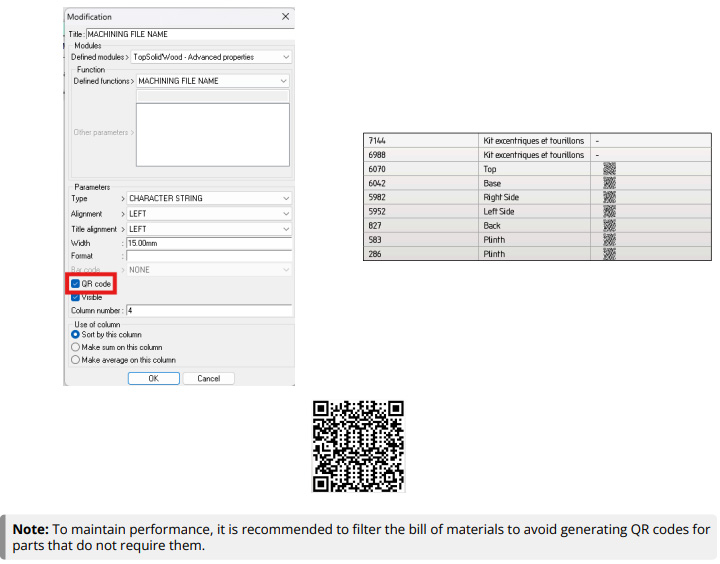Screen dimensions: 720x564
Task: Select the 583 table cell
Action: [421, 240]
